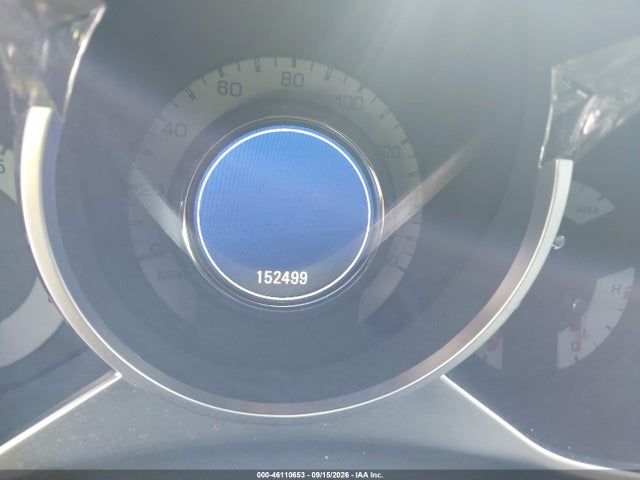
Task: Click the blue circular info display
Action: pyautogui.click(x=284, y=212)
